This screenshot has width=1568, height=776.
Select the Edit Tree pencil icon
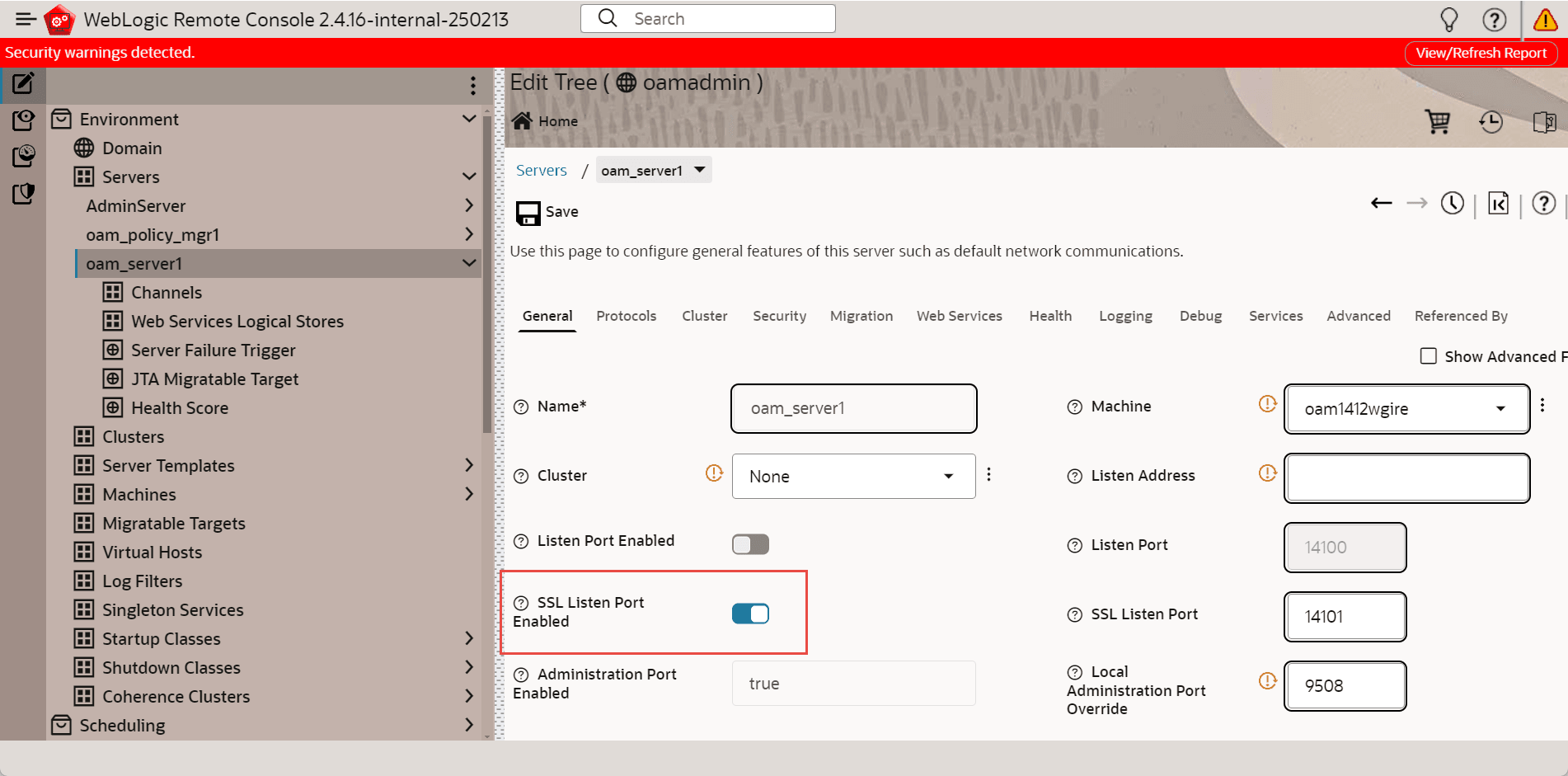(23, 82)
